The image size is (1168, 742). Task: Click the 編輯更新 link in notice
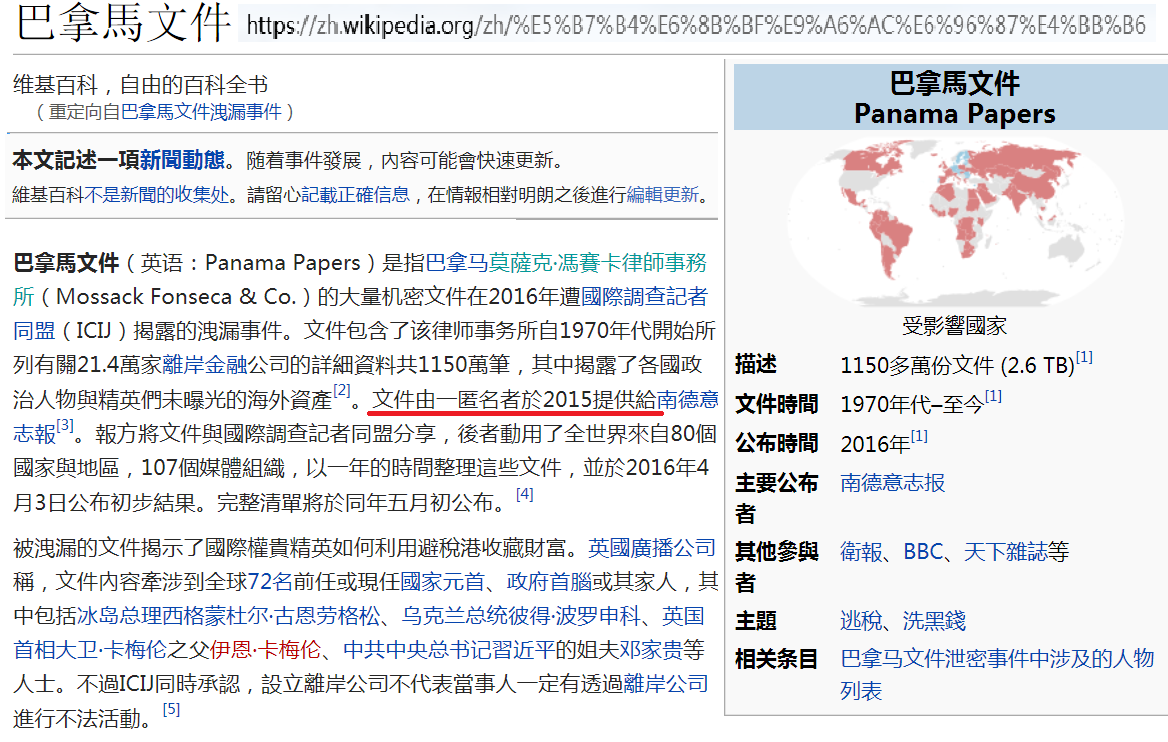point(662,195)
